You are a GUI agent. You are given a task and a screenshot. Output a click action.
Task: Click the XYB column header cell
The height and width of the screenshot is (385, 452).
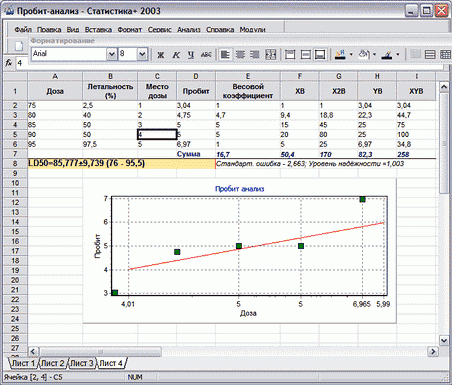(416, 91)
